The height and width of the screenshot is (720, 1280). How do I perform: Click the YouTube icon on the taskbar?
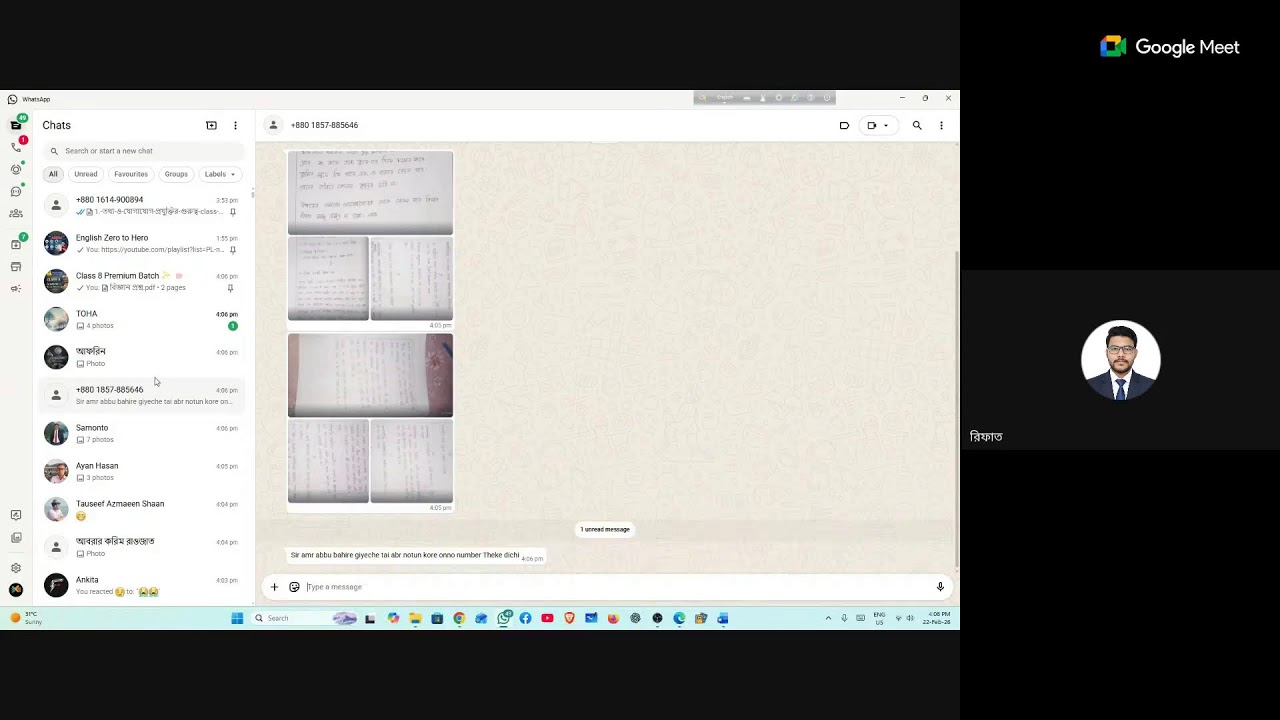[x=547, y=618]
